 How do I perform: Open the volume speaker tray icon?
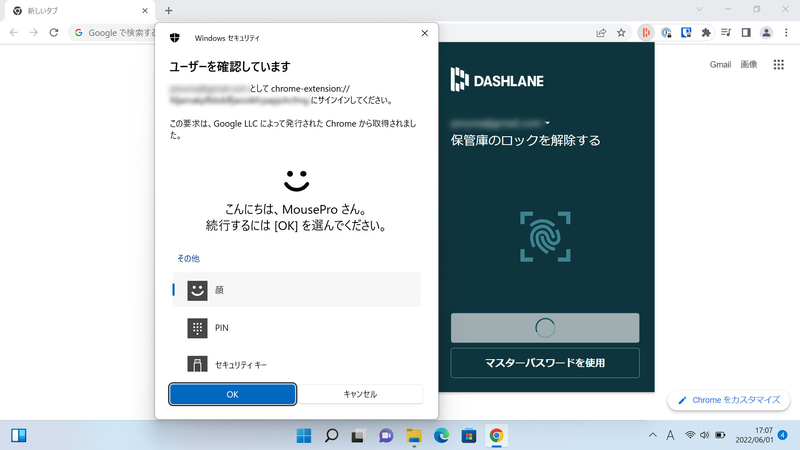tap(705, 435)
